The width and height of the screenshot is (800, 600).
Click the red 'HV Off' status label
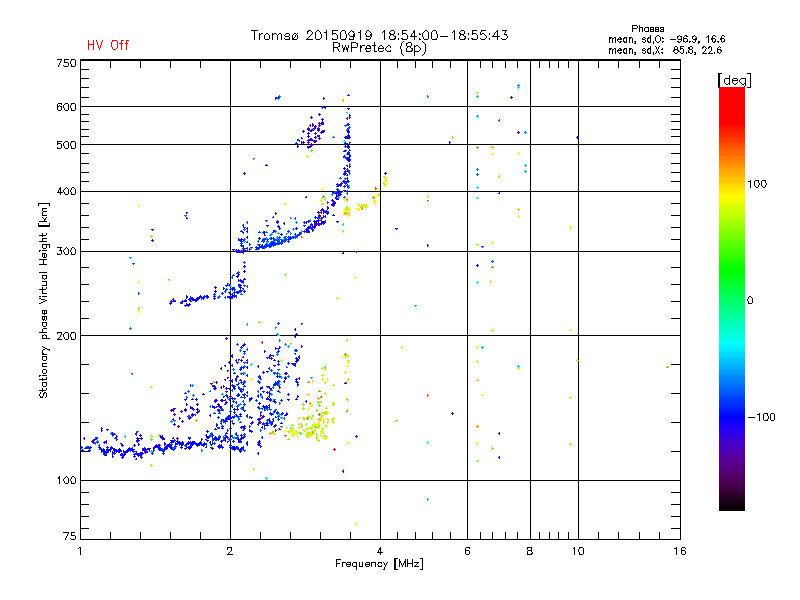click(x=108, y=45)
